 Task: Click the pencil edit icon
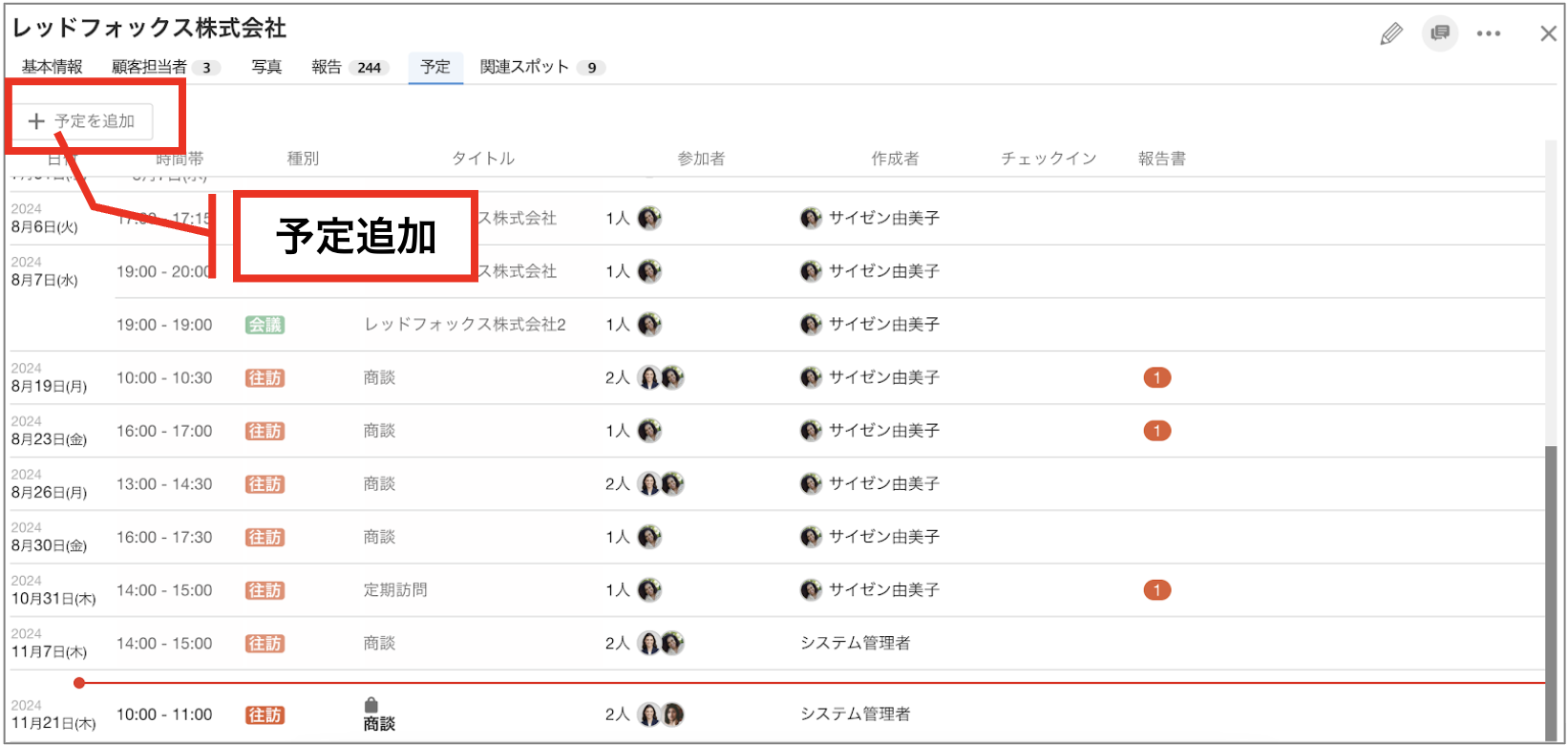coord(1391,34)
